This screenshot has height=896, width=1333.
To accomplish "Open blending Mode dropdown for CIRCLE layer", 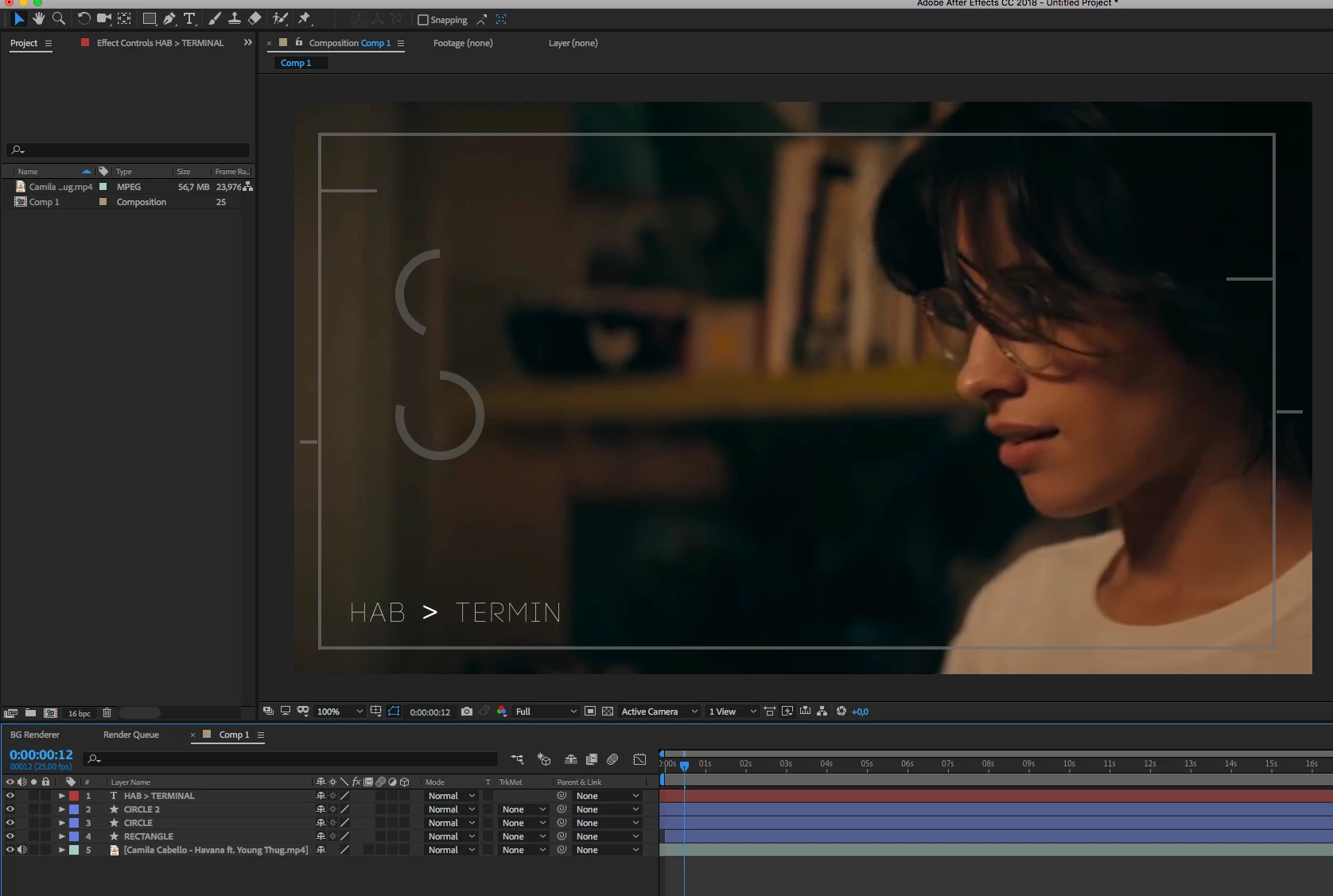I will point(451,823).
